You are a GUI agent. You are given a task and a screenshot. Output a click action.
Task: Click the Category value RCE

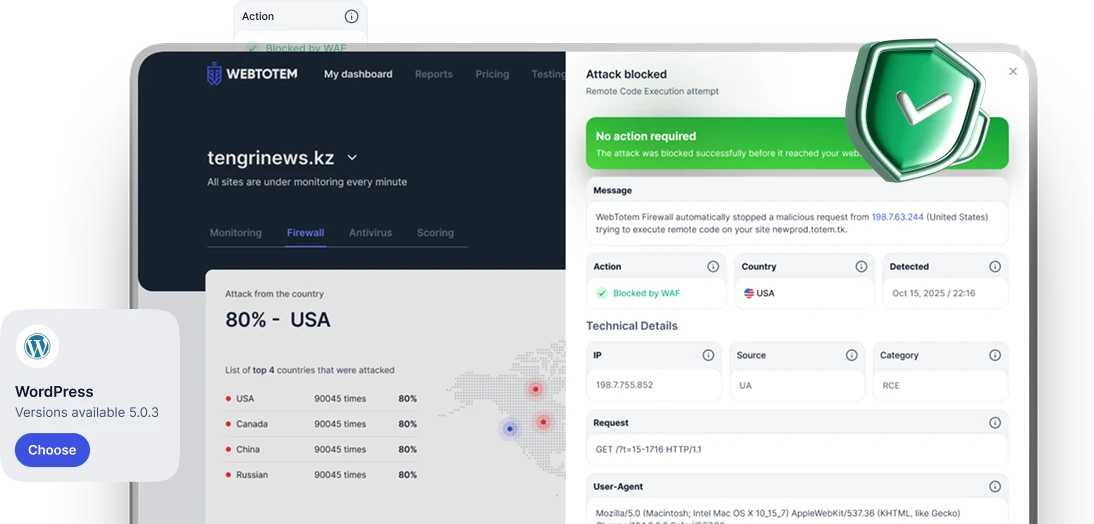pyautogui.click(x=891, y=385)
